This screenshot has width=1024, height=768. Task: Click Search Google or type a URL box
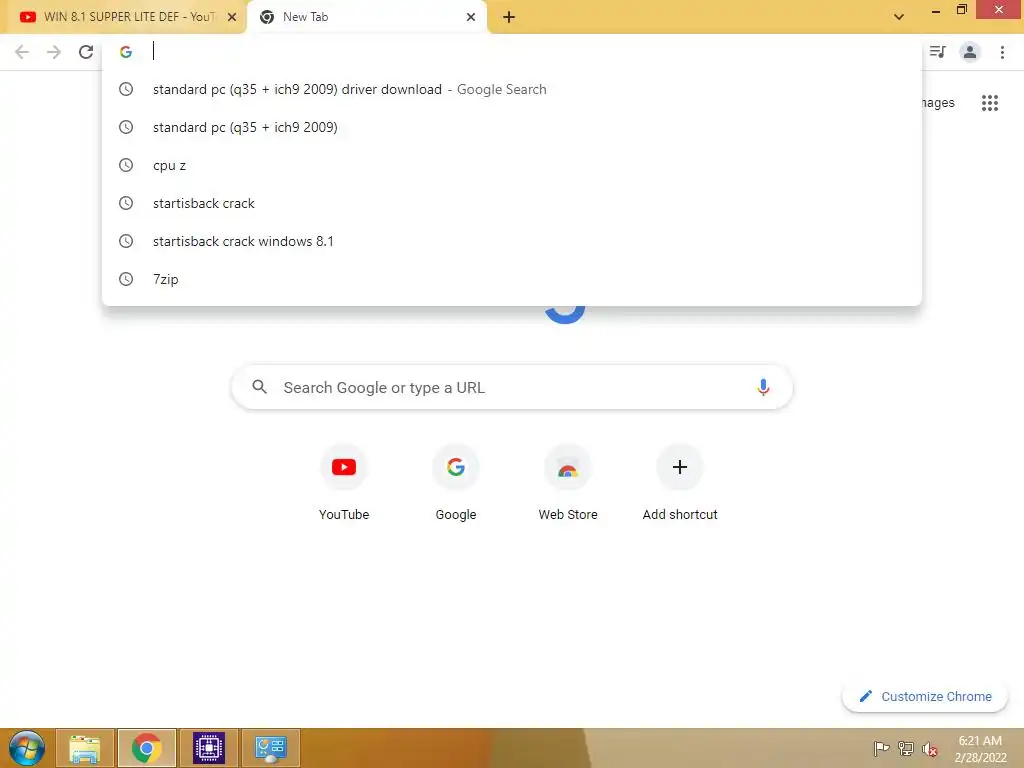click(x=512, y=387)
